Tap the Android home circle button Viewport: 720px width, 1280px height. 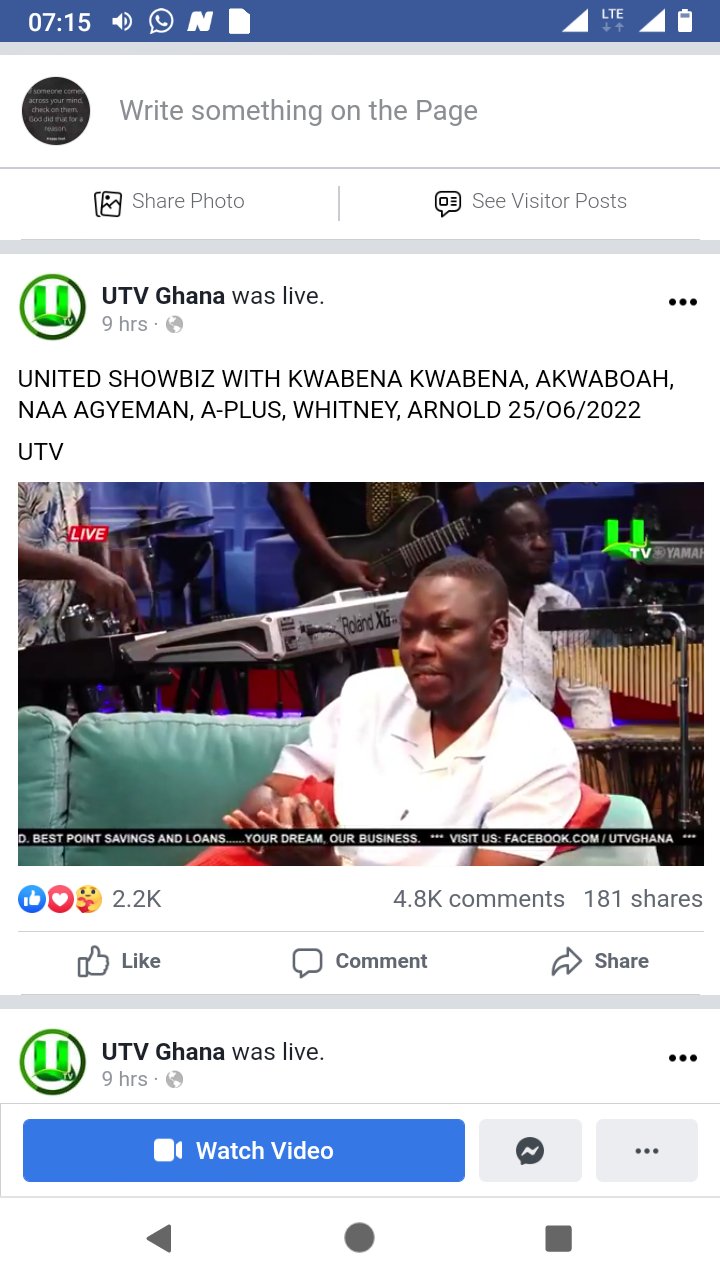pyautogui.click(x=359, y=1238)
